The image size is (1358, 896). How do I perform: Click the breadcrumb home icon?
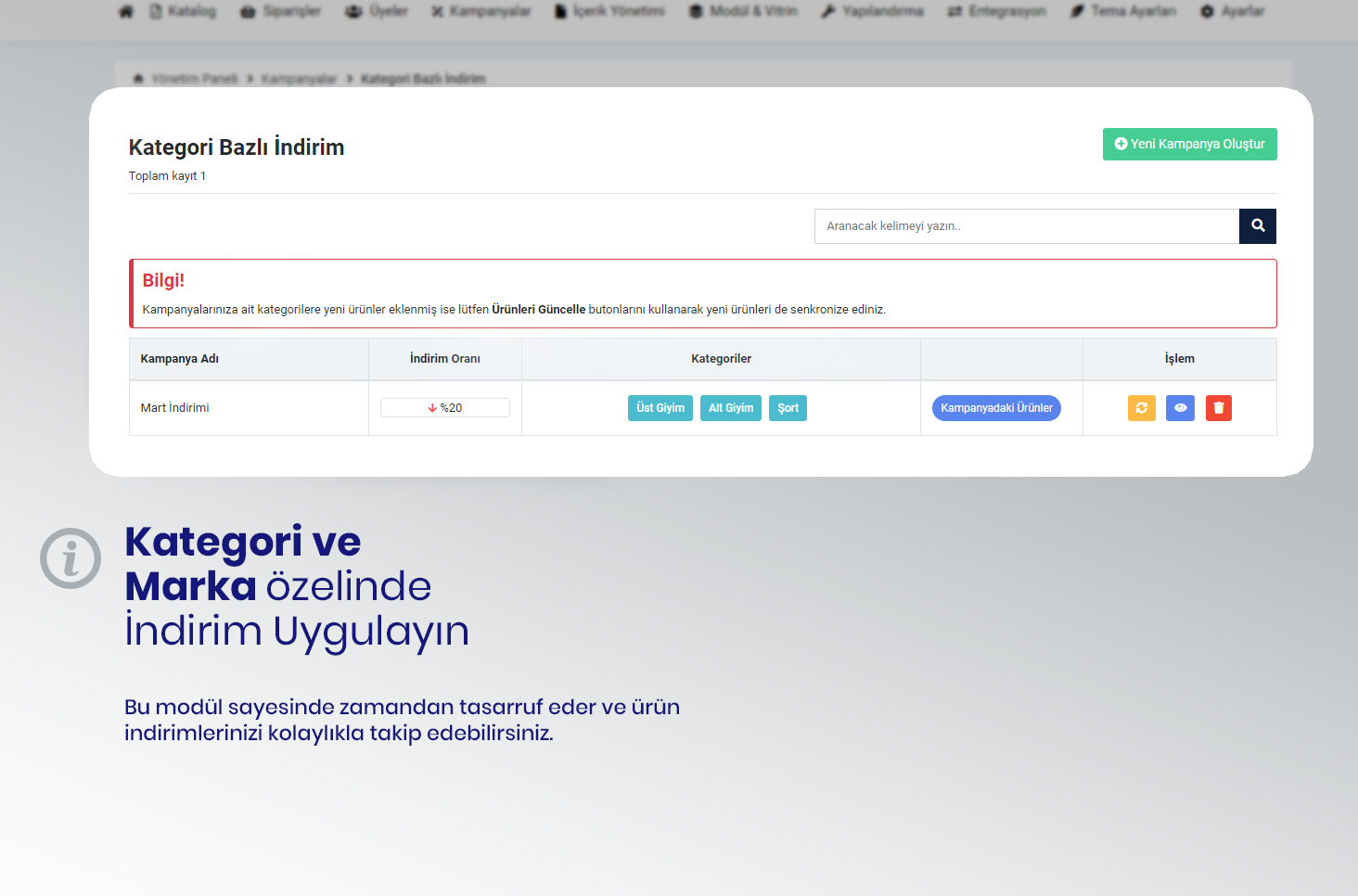pos(138,79)
